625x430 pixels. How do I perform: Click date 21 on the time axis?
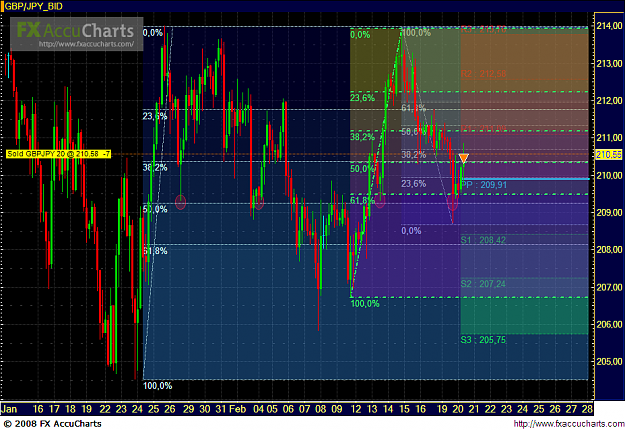[474, 409]
